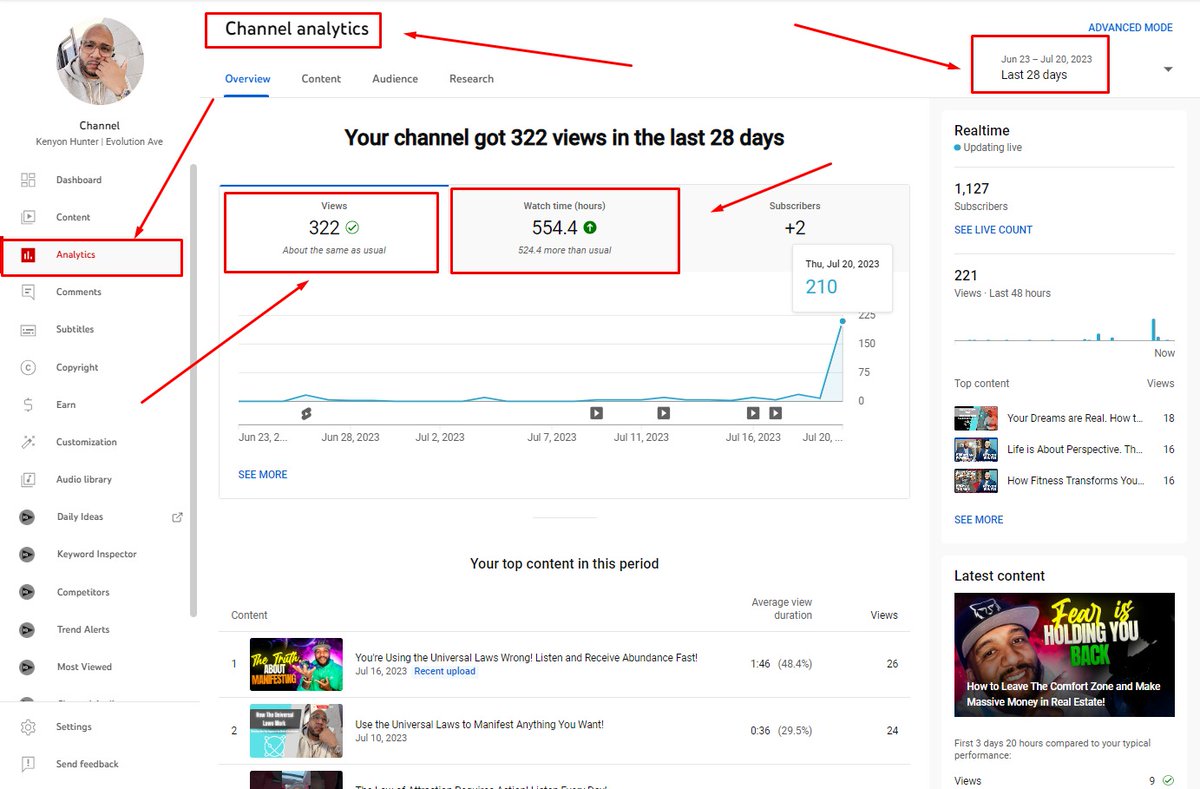Open the Settings gear icon
Image resolution: width=1200 pixels, height=789 pixels.
tap(28, 727)
